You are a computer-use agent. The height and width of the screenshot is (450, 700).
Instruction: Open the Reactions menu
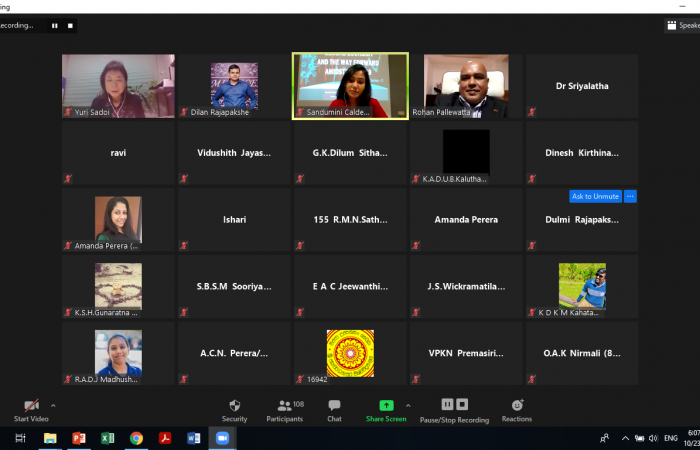[x=517, y=410]
